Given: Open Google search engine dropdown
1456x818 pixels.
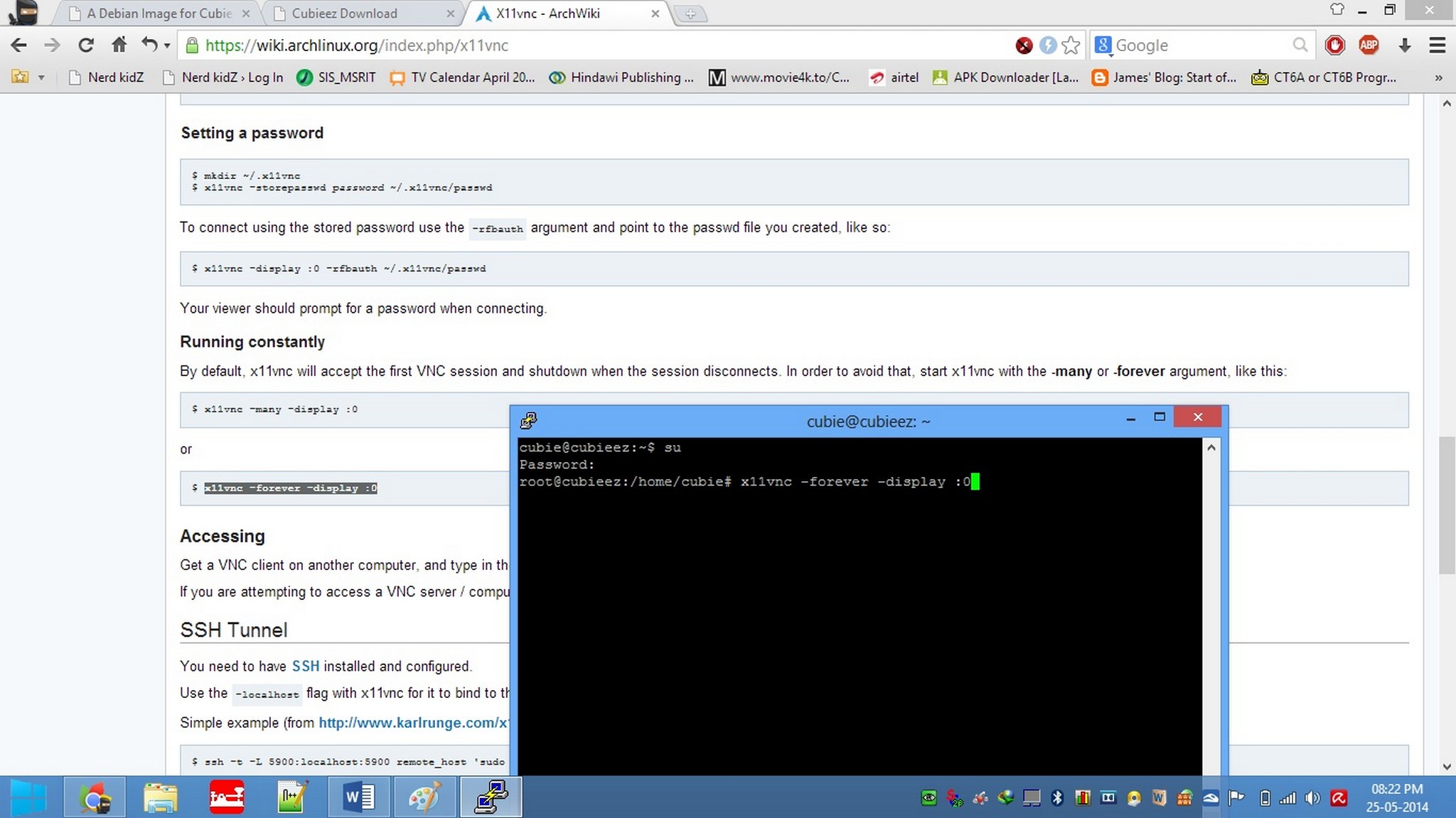Looking at the screenshot, I should coord(1103,45).
